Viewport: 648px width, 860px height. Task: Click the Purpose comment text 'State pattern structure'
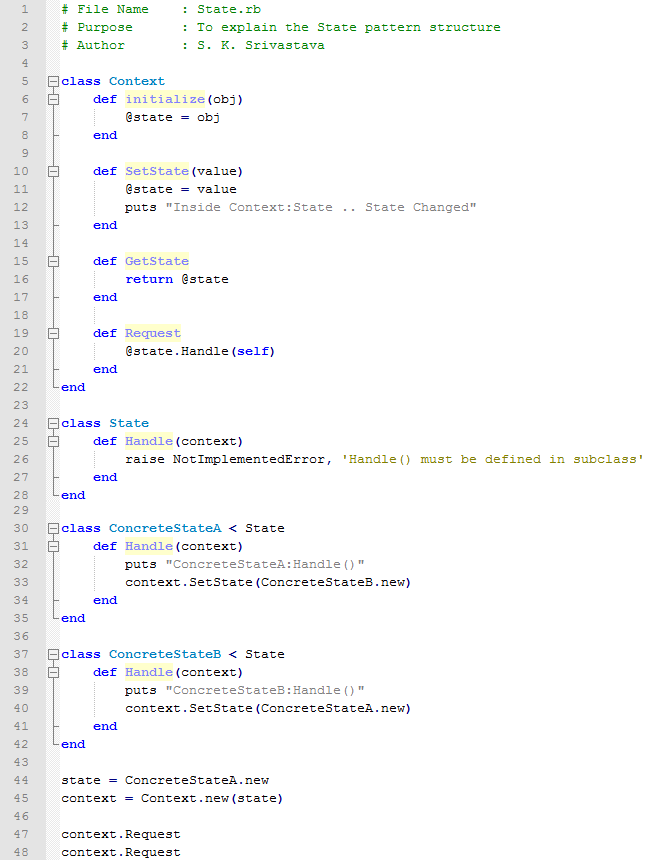click(409, 27)
